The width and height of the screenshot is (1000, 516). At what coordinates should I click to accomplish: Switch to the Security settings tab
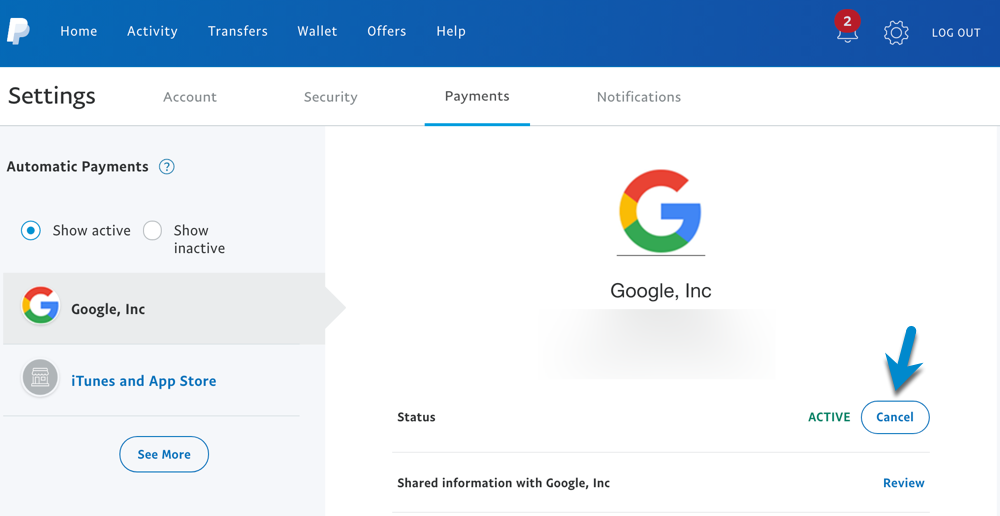pos(330,97)
